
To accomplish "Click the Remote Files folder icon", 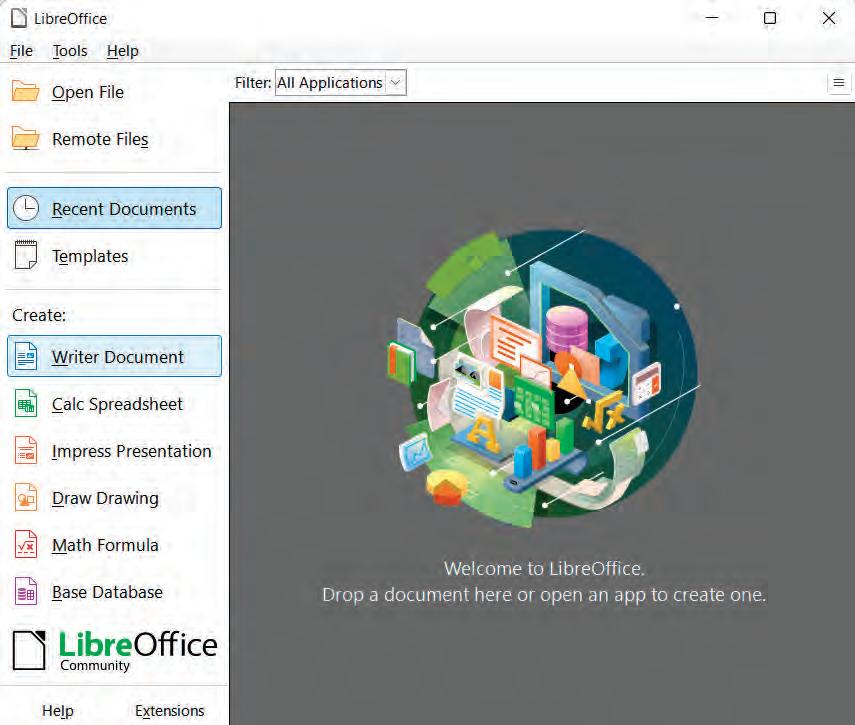I will click(x=26, y=138).
